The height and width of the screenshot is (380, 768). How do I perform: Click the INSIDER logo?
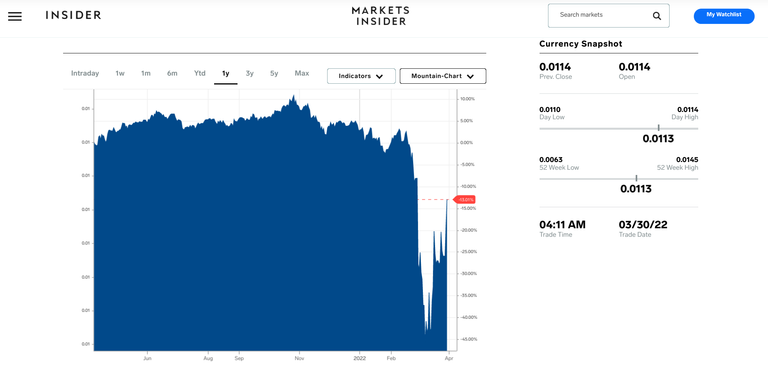73,15
